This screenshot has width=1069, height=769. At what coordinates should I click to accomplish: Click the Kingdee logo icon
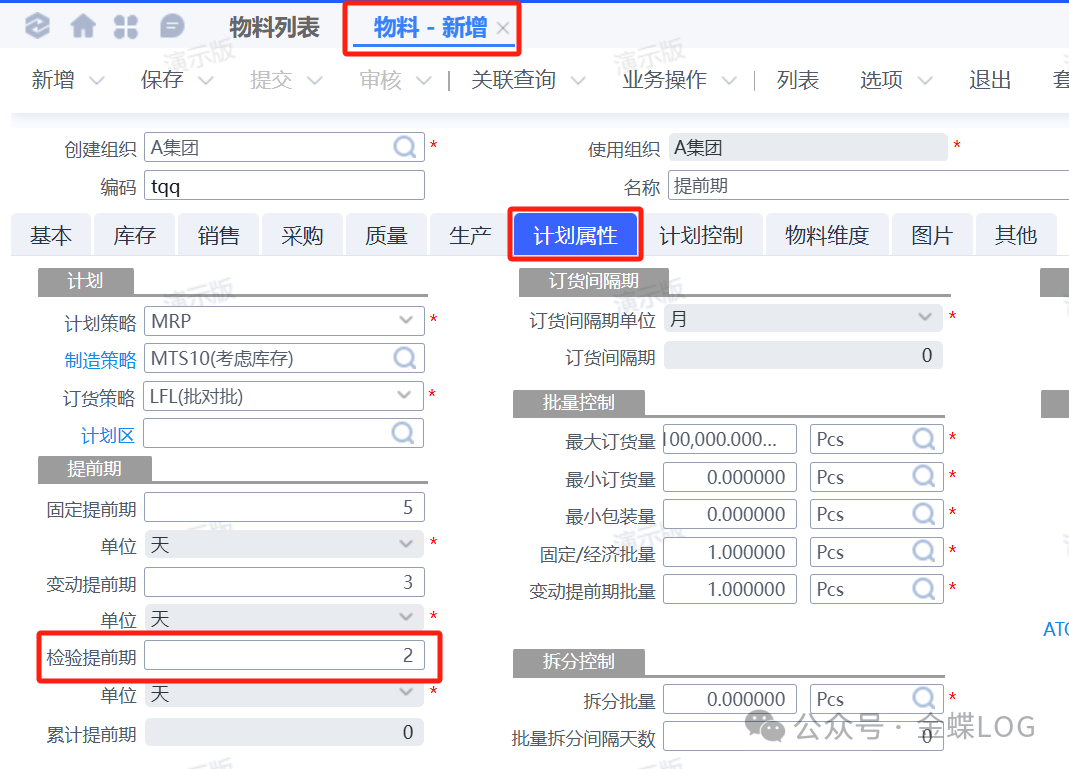(x=37, y=27)
